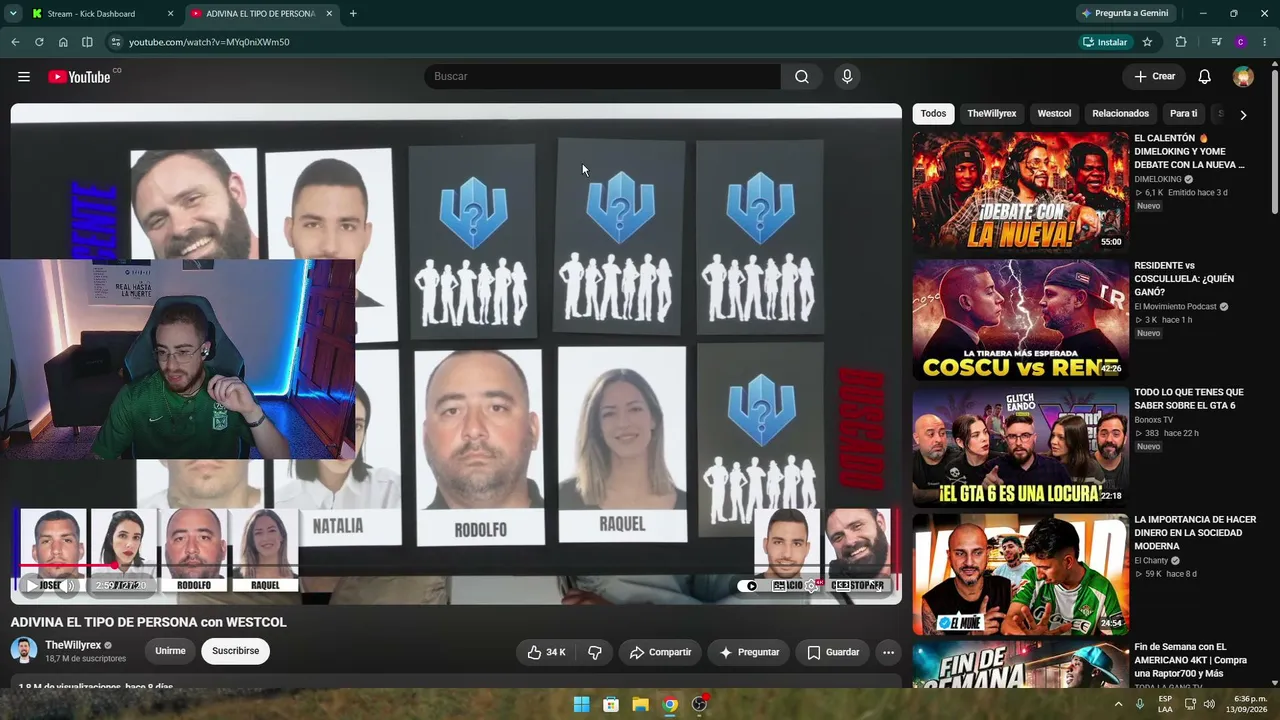Open YouTube notifications bell
This screenshot has height=720, width=1280.
click(x=1205, y=77)
